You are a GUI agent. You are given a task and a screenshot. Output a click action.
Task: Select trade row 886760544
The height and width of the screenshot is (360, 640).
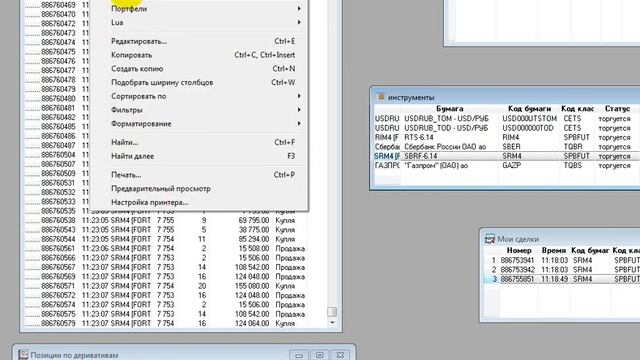165,239
